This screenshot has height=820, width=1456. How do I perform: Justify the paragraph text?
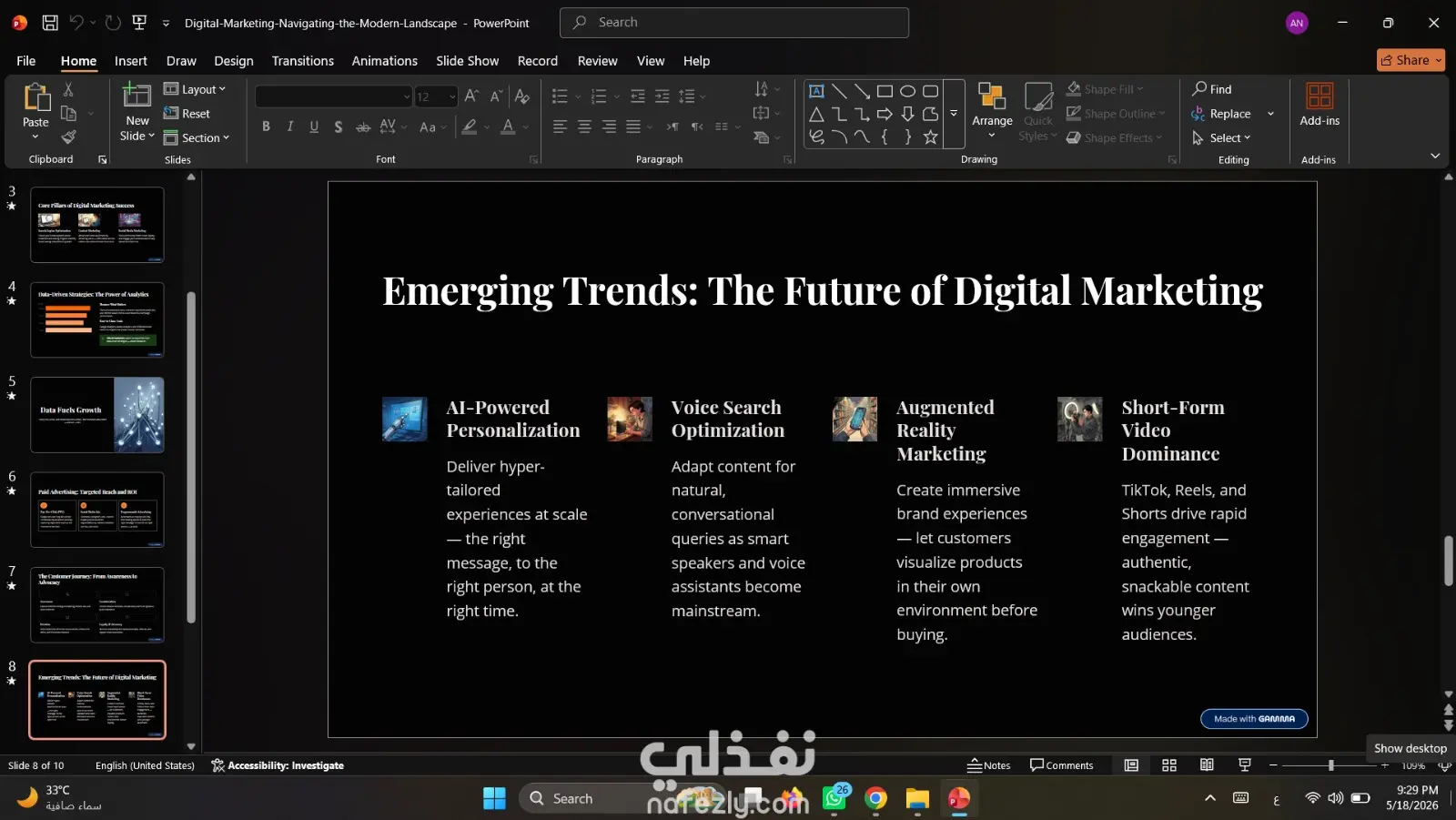point(633,127)
